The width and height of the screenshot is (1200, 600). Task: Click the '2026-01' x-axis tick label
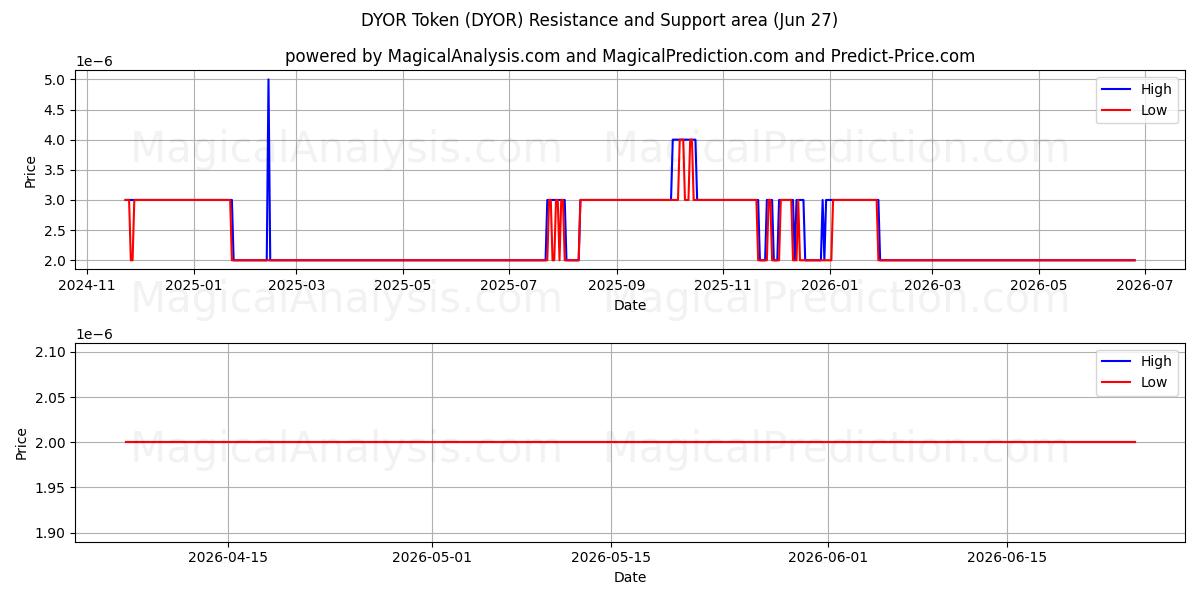pyautogui.click(x=829, y=286)
